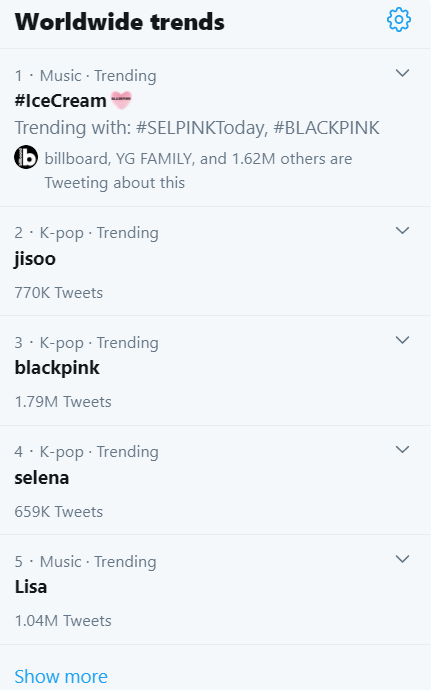Open the Lisa trending topic
Viewport: 431px width, 690px height.
point(31,587)
